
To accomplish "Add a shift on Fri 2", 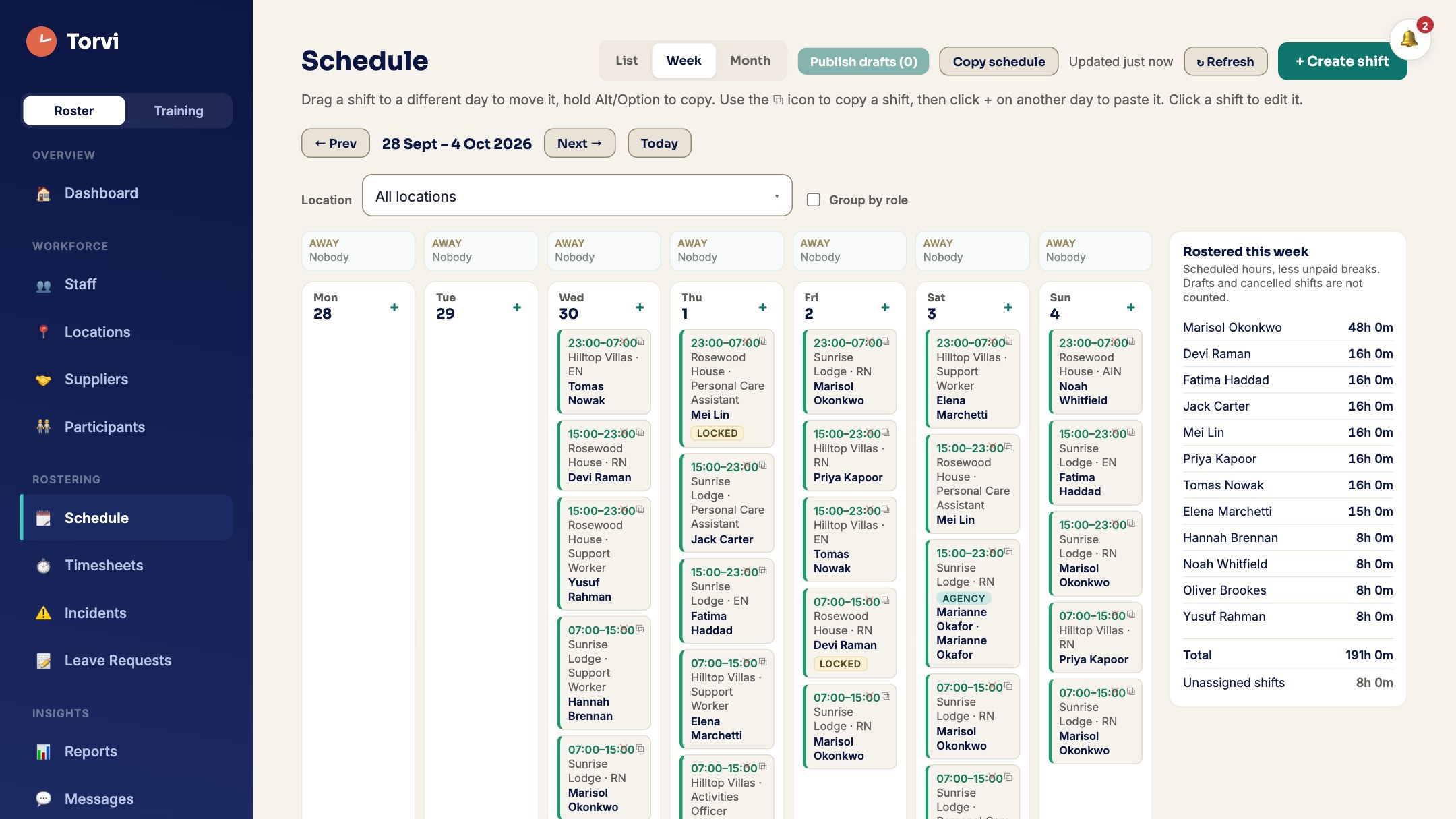I will click(885, 307).
